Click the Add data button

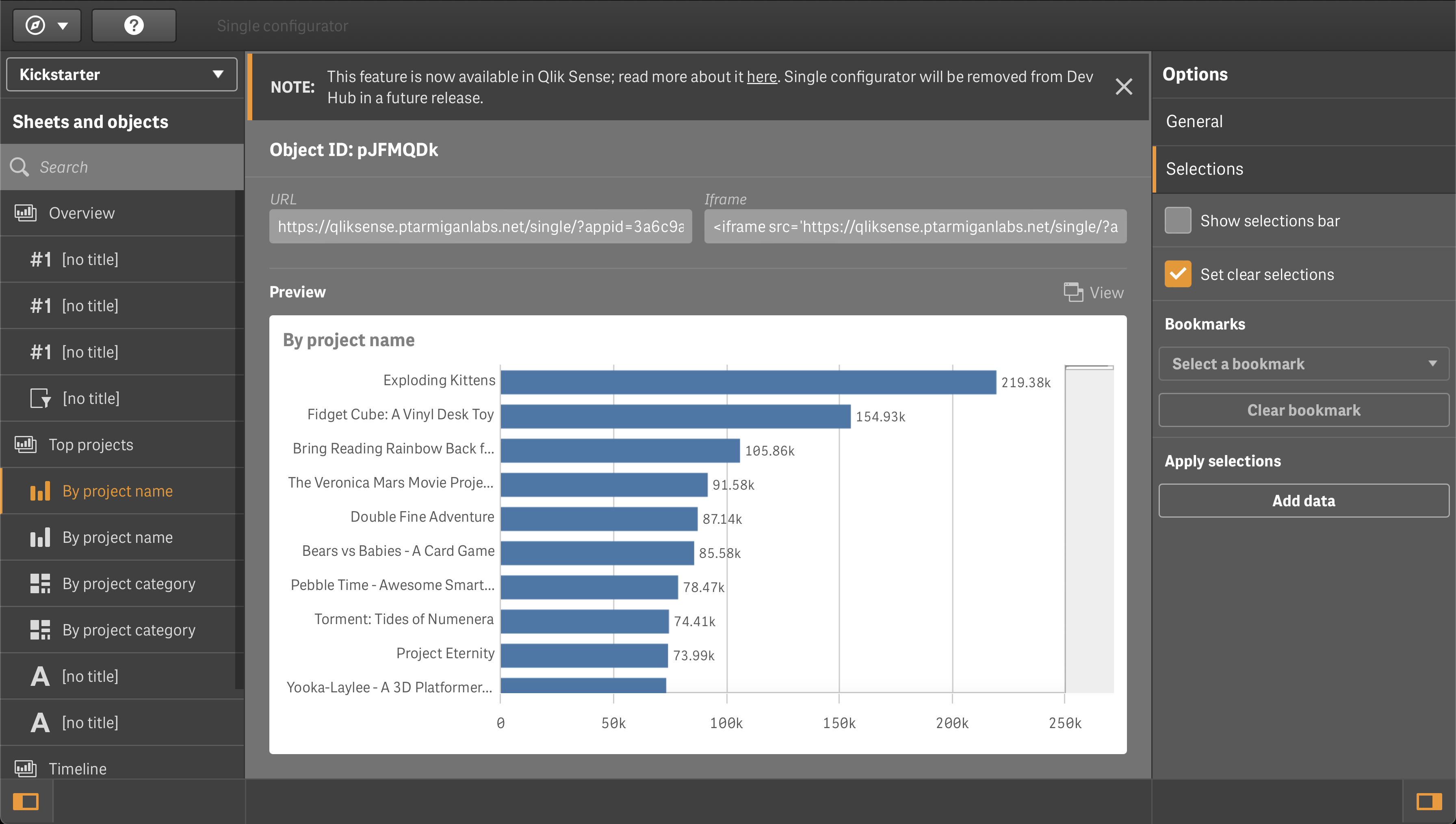[1303, 501]
